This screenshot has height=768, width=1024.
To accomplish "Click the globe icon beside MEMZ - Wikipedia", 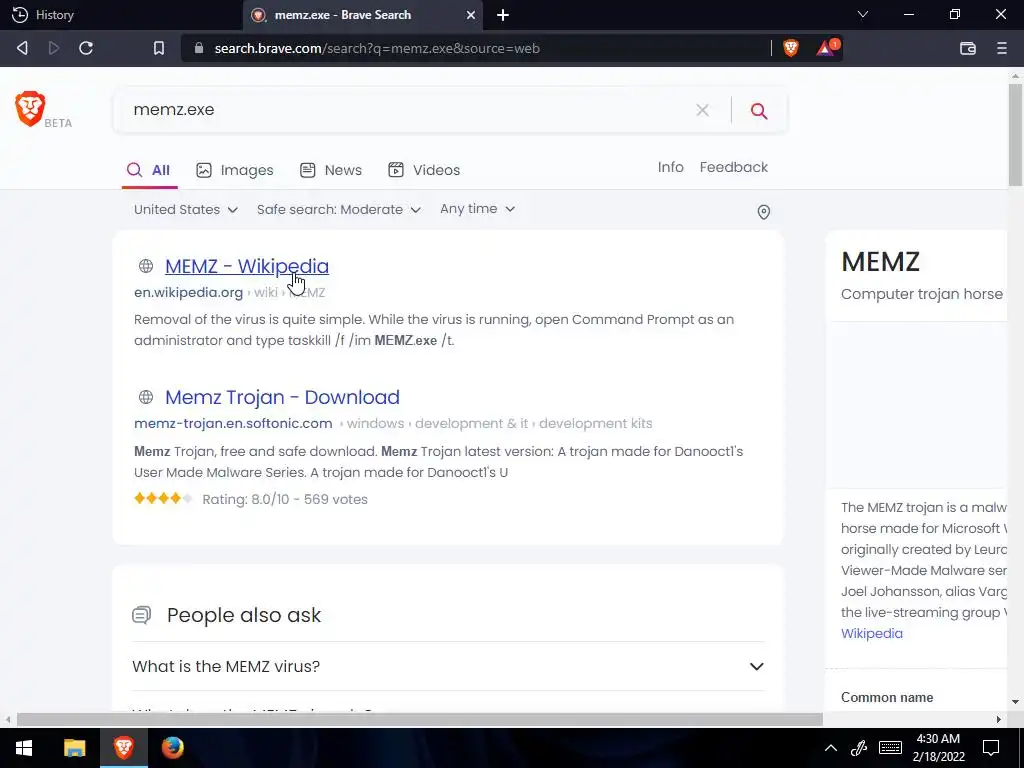I will tap(146, 266).
